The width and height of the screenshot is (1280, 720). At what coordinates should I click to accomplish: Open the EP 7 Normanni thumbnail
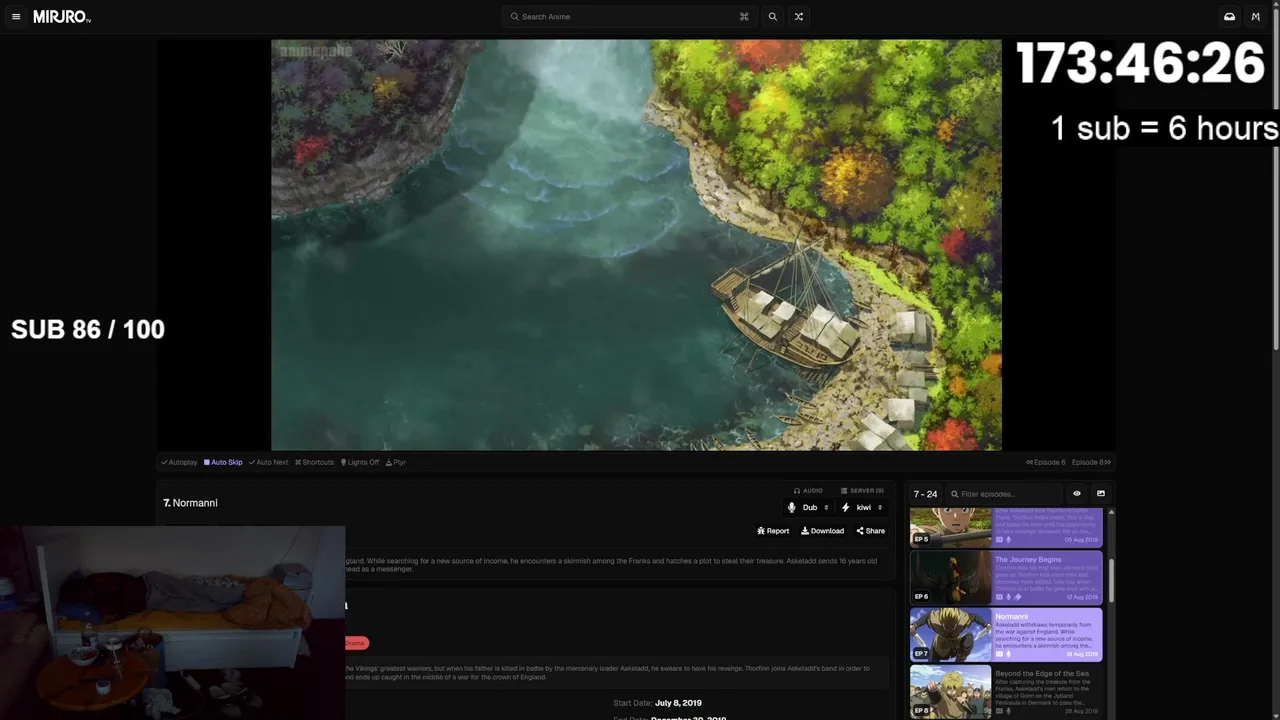point(950,635)
